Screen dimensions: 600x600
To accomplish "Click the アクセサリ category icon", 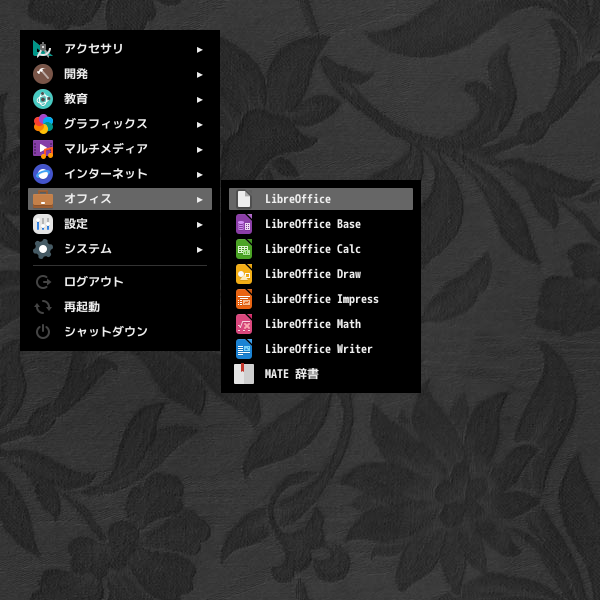I will click(x=43, y=49).
